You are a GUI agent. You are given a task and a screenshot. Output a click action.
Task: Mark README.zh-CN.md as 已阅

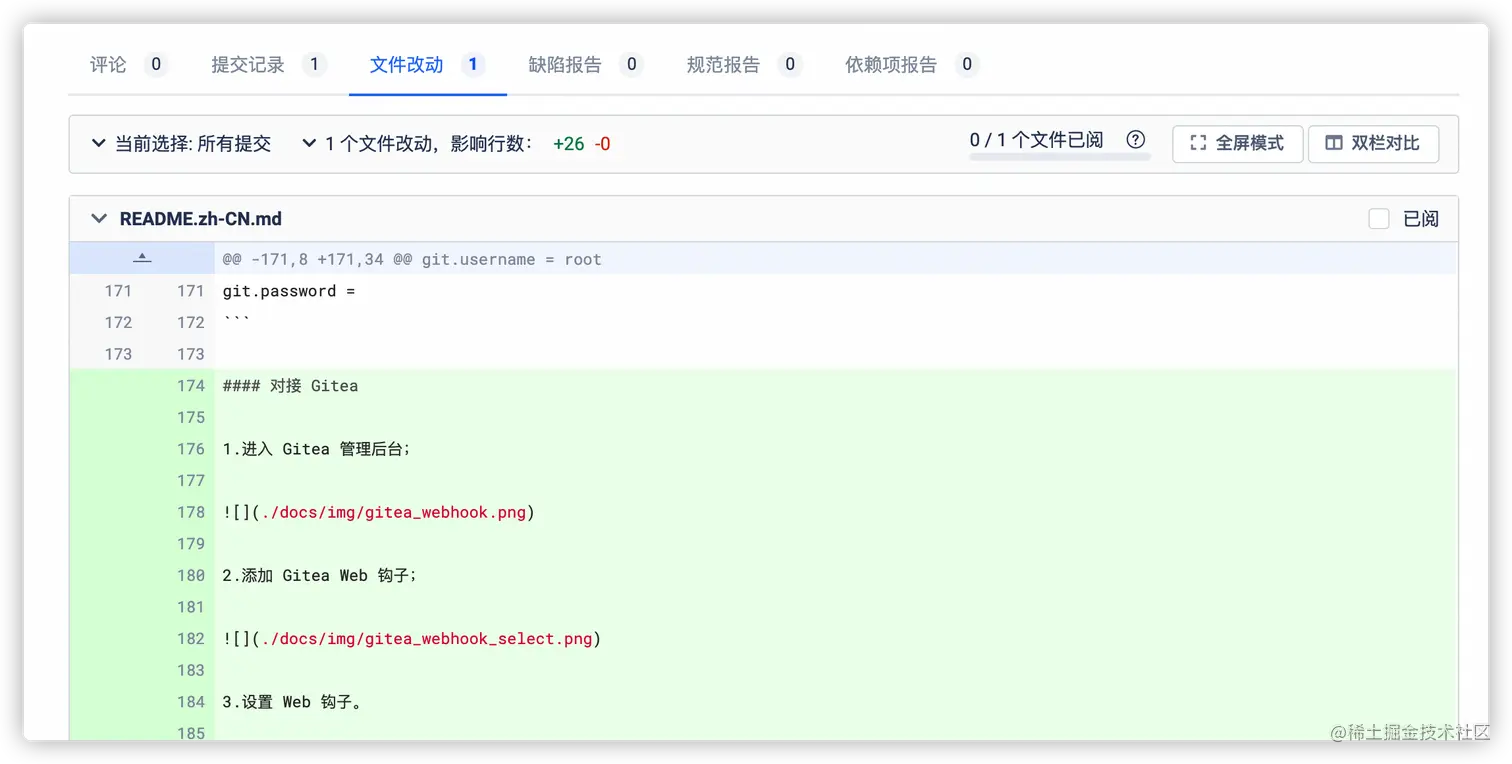coord(1379,219)
